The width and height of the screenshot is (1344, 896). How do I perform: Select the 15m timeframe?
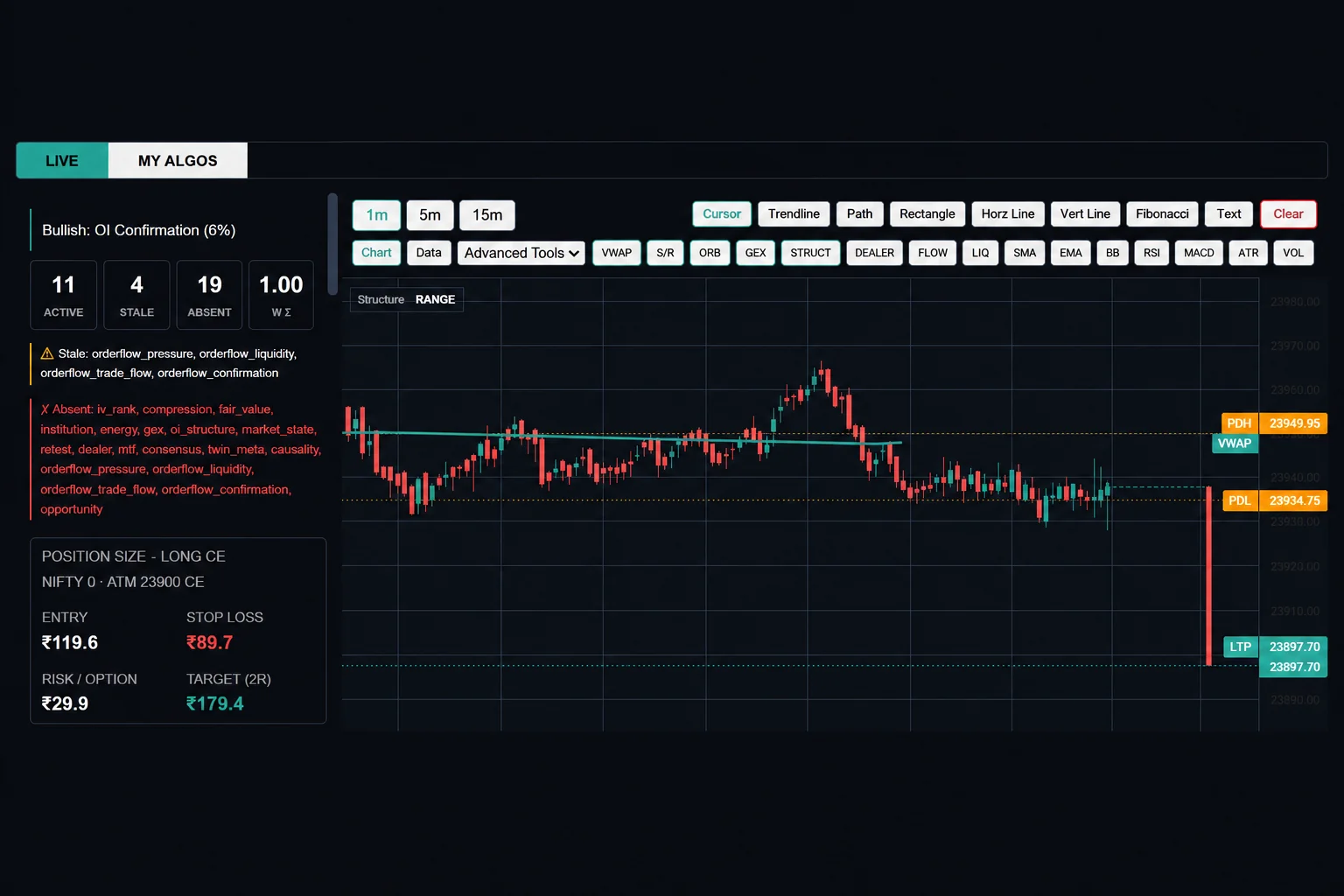pos(487,215)
